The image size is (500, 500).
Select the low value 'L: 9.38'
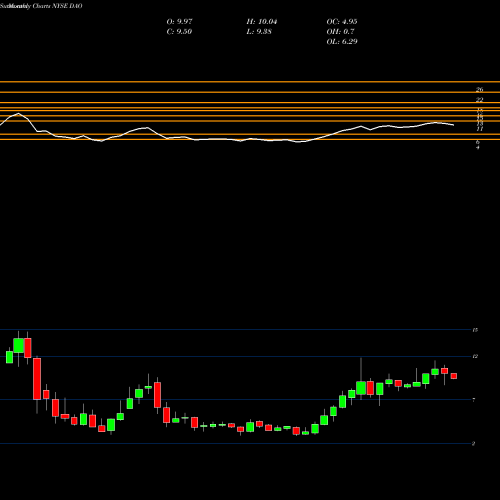coord(259,32)
